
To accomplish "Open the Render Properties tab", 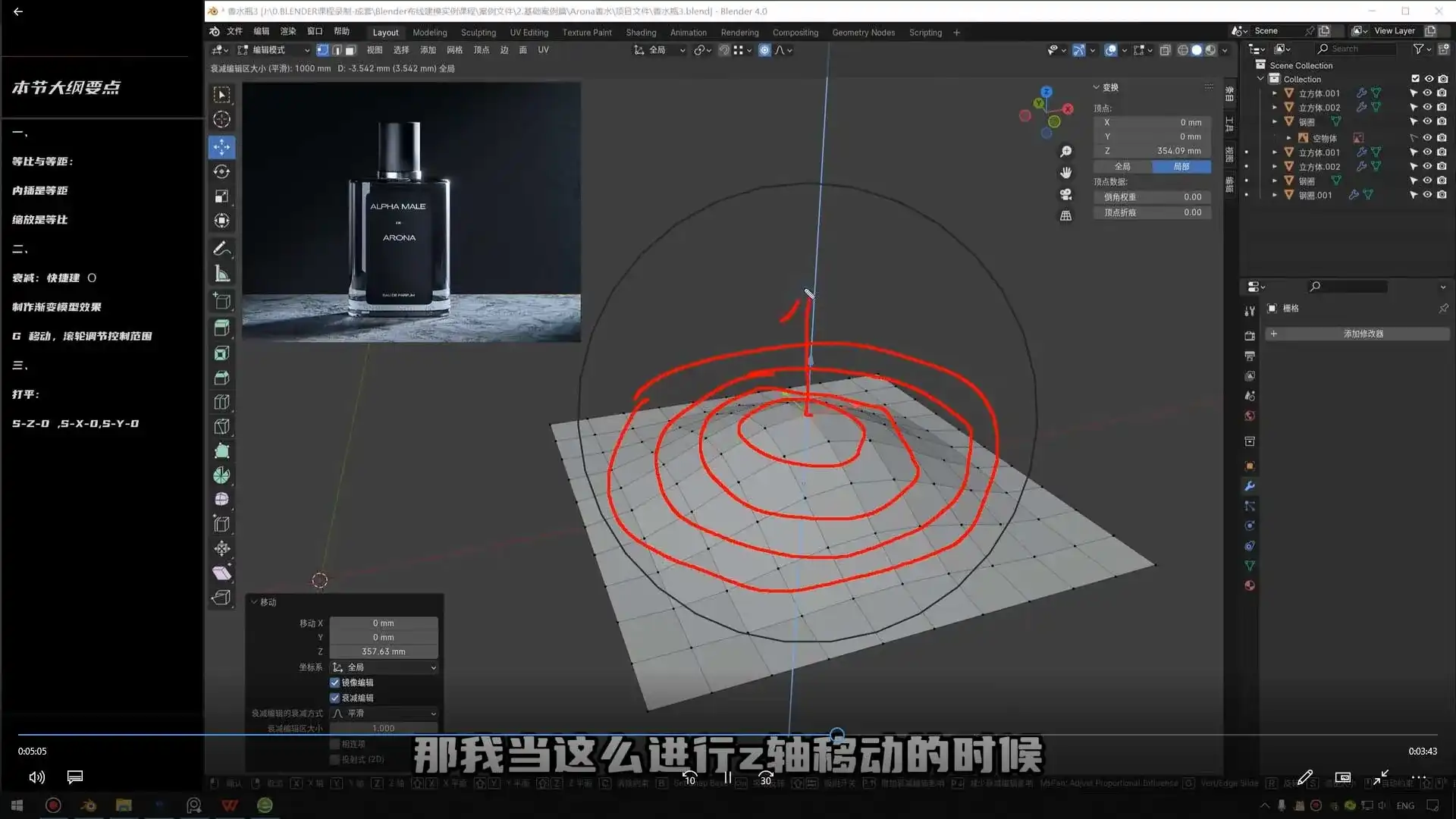I will coord(1250,336).
